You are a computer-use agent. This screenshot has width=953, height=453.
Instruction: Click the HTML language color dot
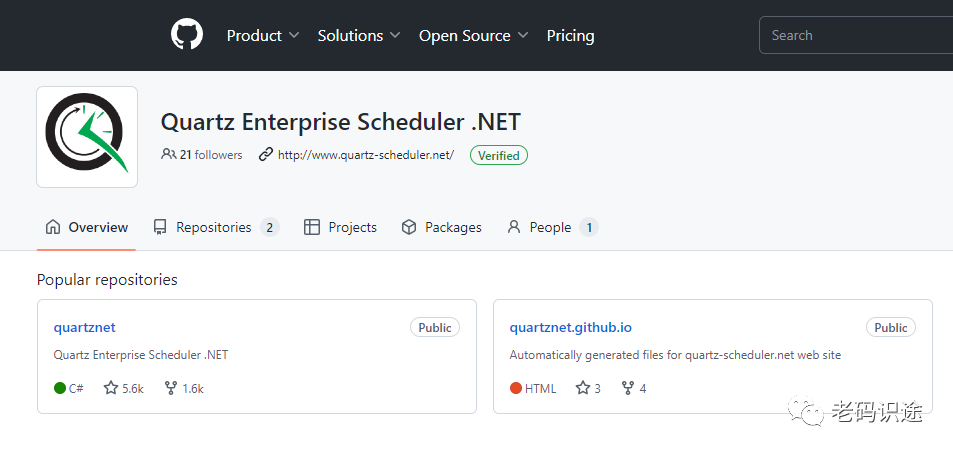516,388
